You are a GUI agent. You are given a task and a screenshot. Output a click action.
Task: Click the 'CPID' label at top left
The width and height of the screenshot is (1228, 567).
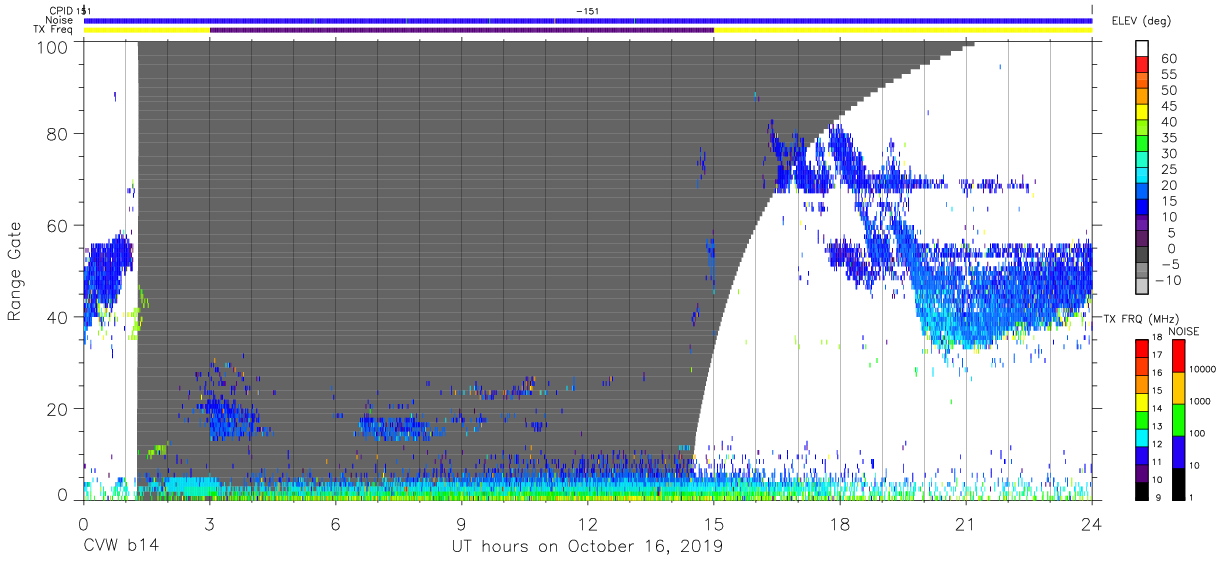[61, 10]
